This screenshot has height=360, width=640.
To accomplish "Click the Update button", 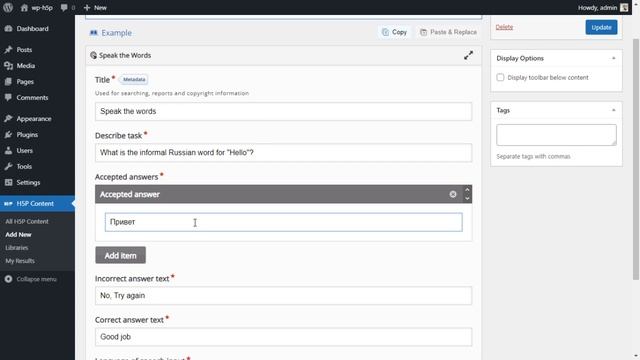I will pyautogui.click(x=601, y=27).
